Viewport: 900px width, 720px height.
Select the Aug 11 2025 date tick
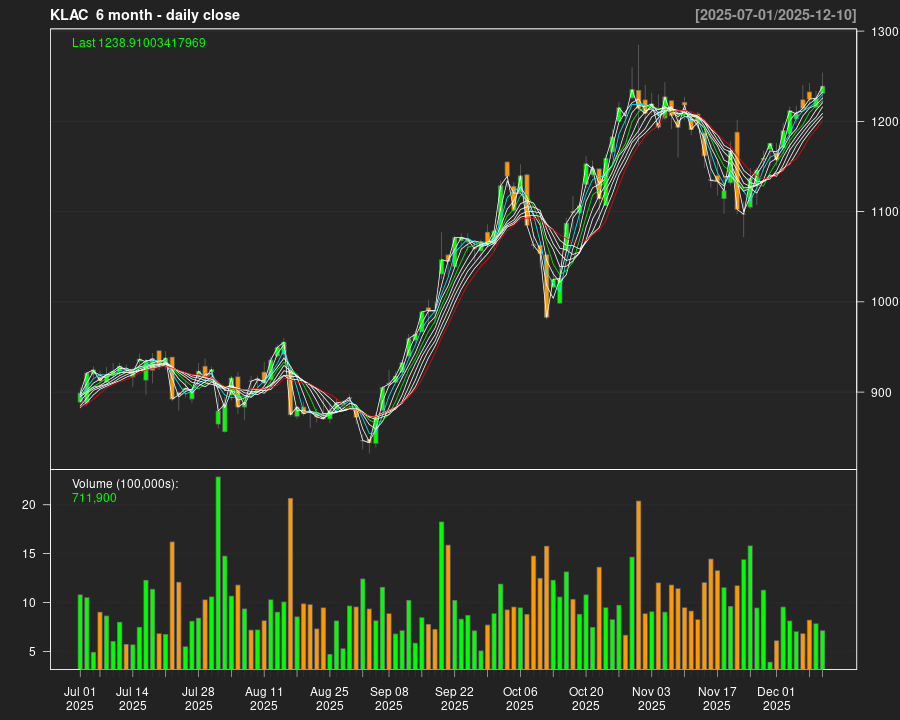264,698
